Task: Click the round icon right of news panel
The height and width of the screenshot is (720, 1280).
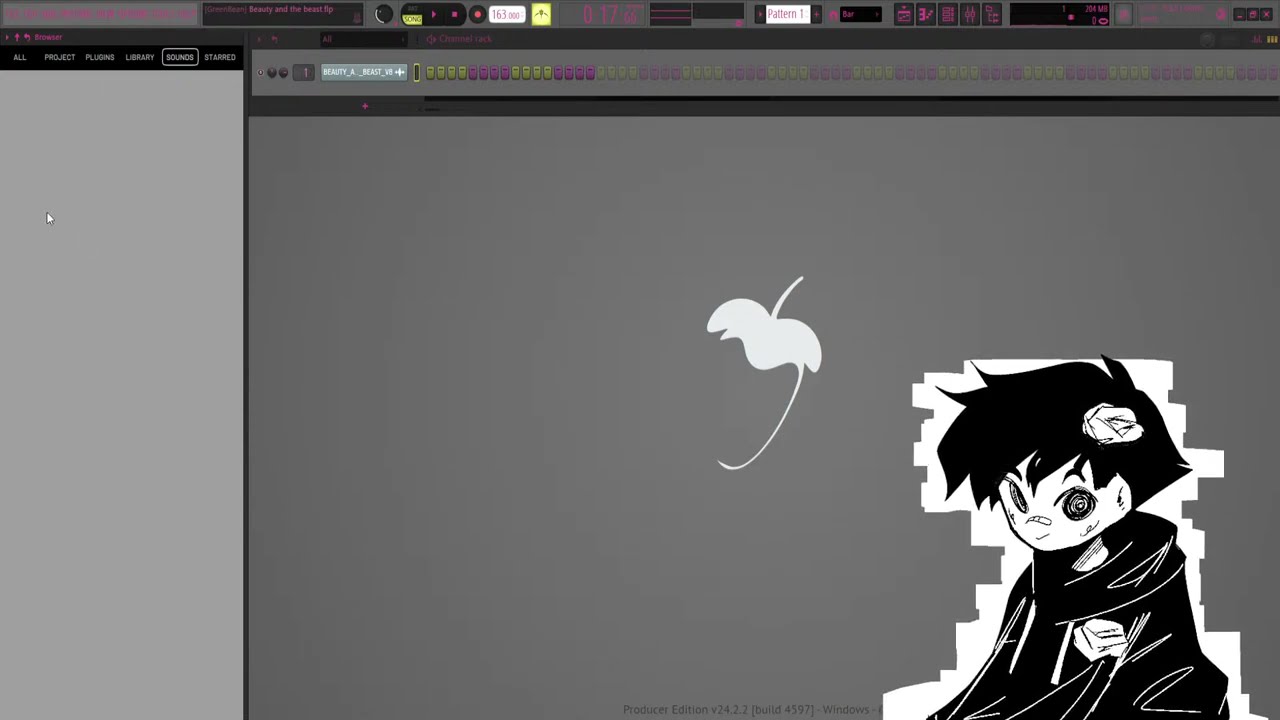Action: [x=1222, y=14]
